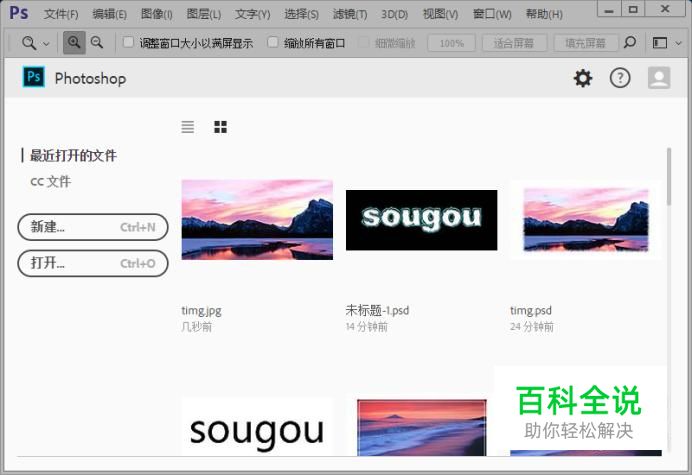Open the 3D(D) menu
This screenshot has width=692, height=475.
[395, 14]
